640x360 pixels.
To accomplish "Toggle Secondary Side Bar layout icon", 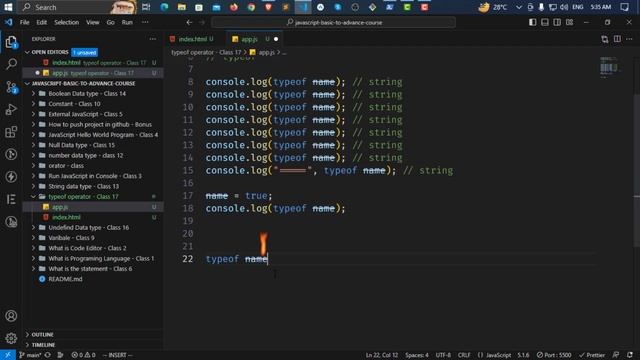I will click(557, 22).
